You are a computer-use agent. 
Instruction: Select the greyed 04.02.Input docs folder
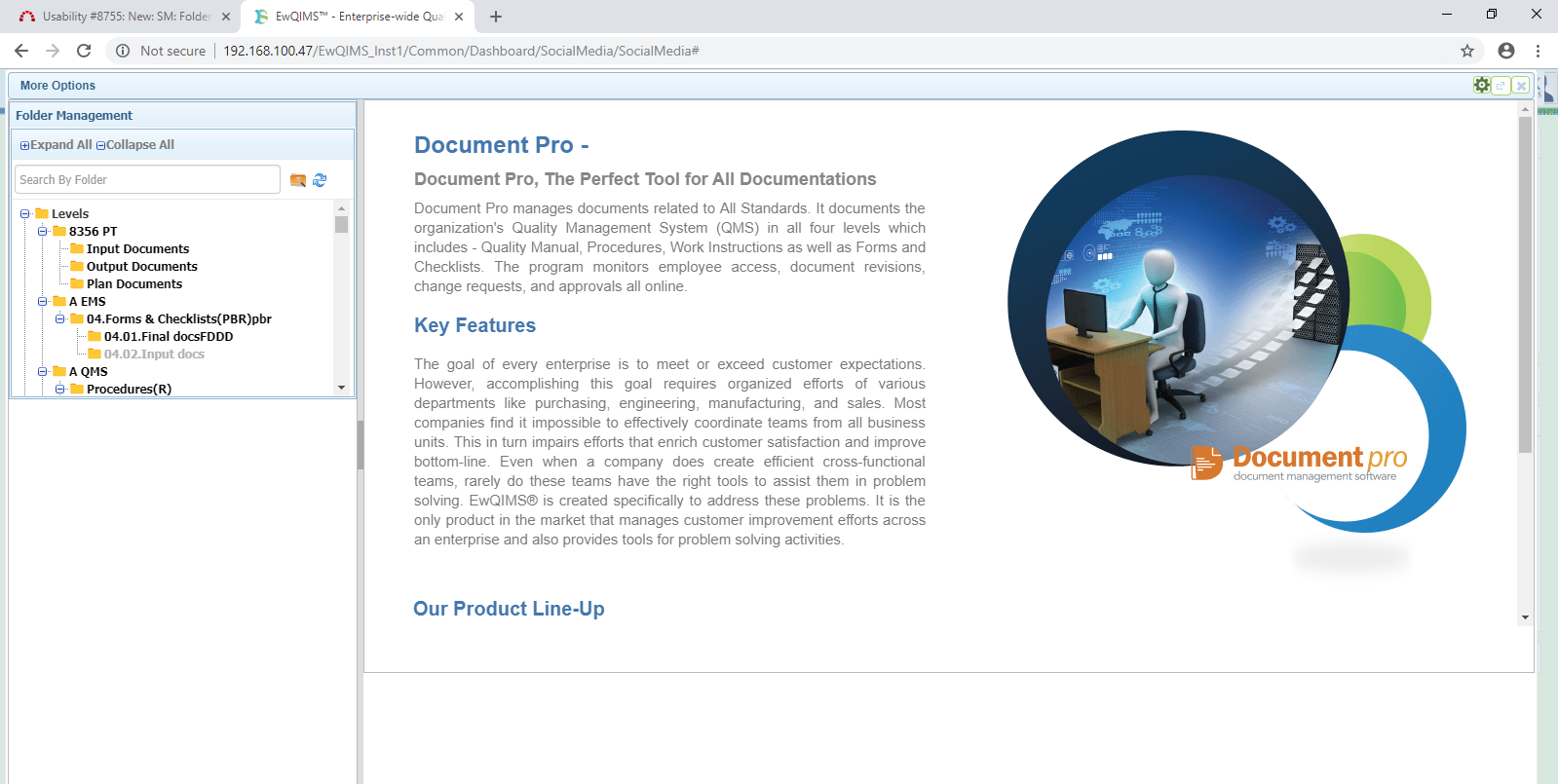[154, 354]
